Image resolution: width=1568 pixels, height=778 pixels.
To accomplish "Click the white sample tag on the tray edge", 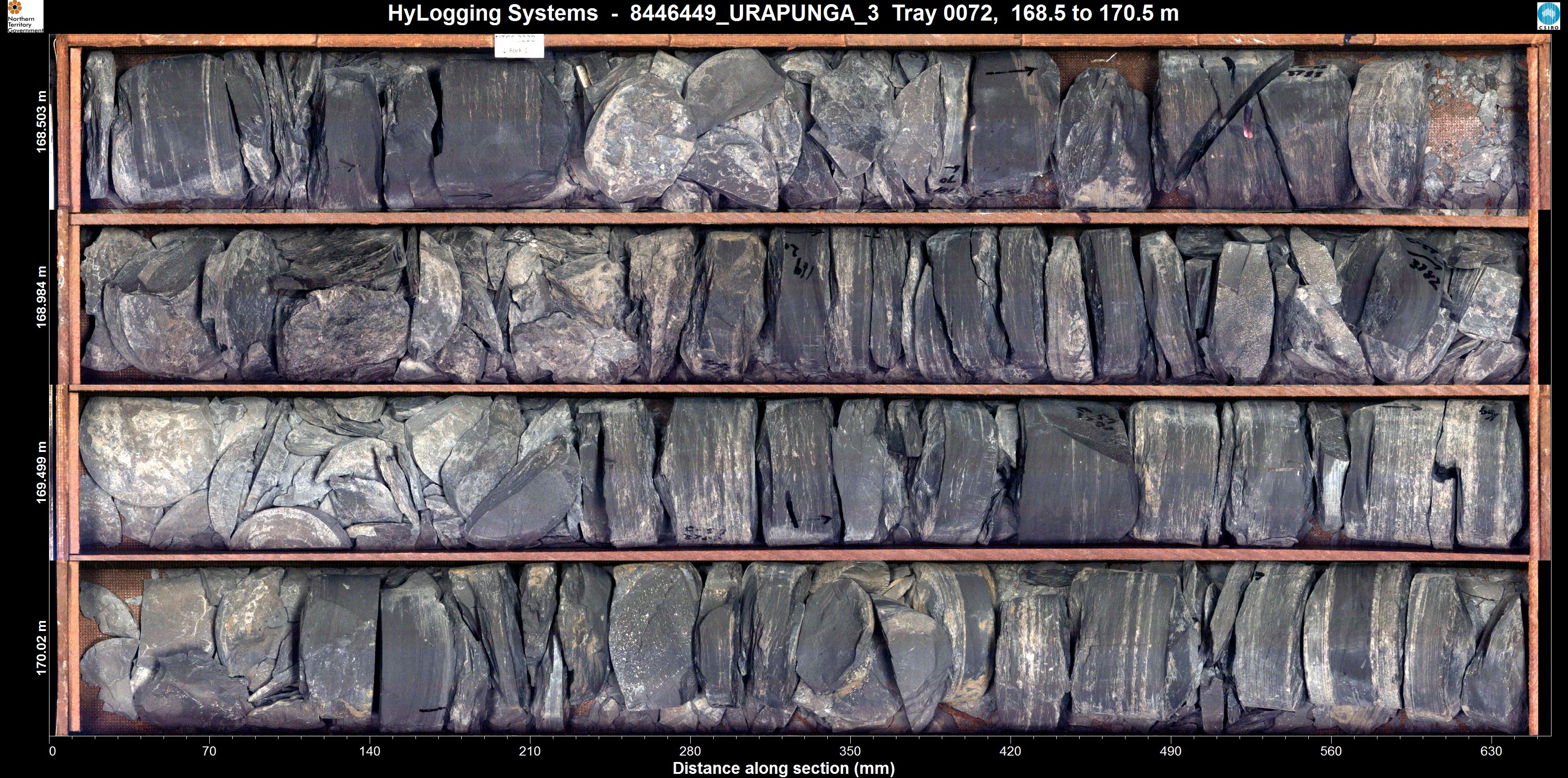I will coord(519,46).
